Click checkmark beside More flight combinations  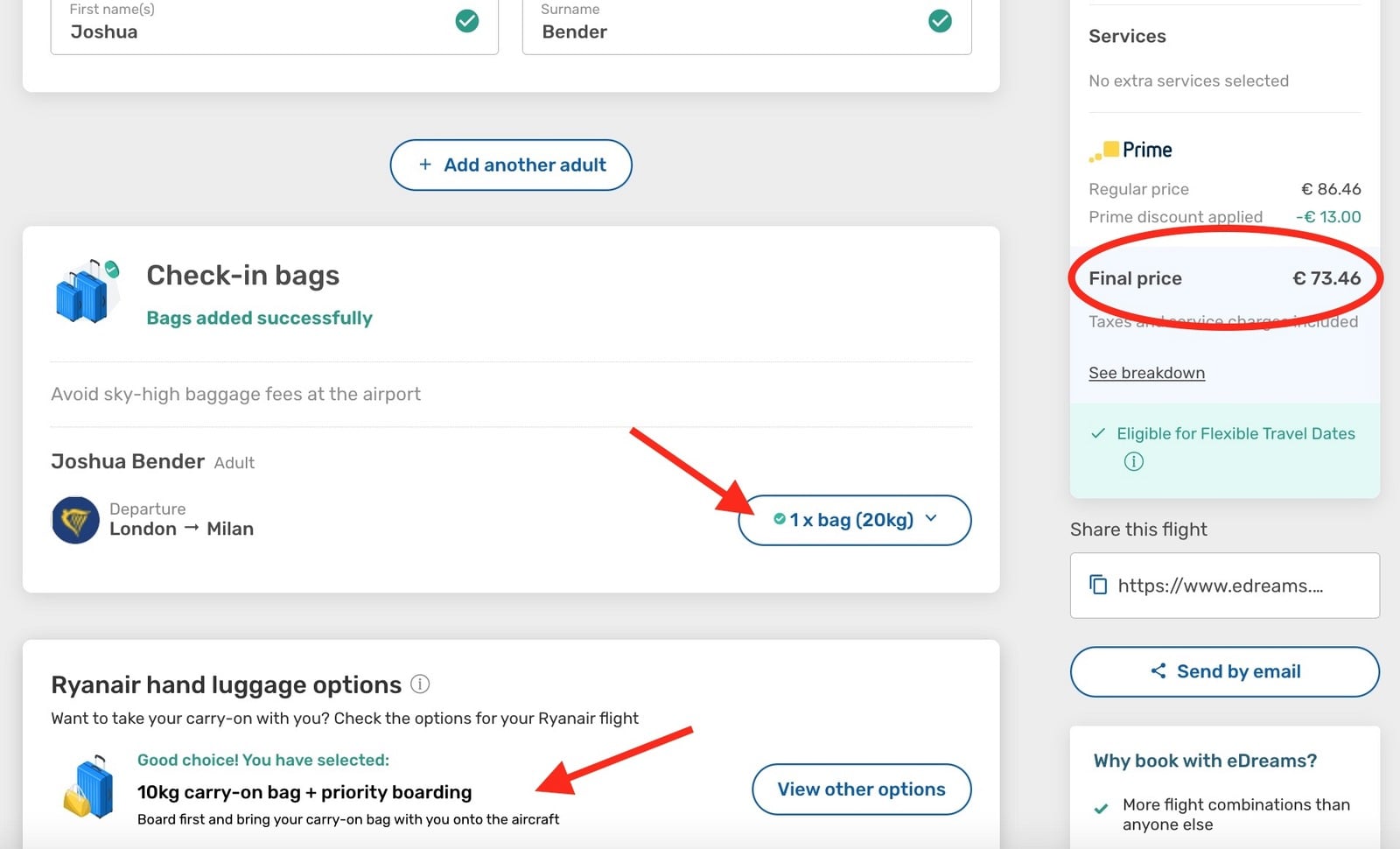click(x=1101, y=808)
